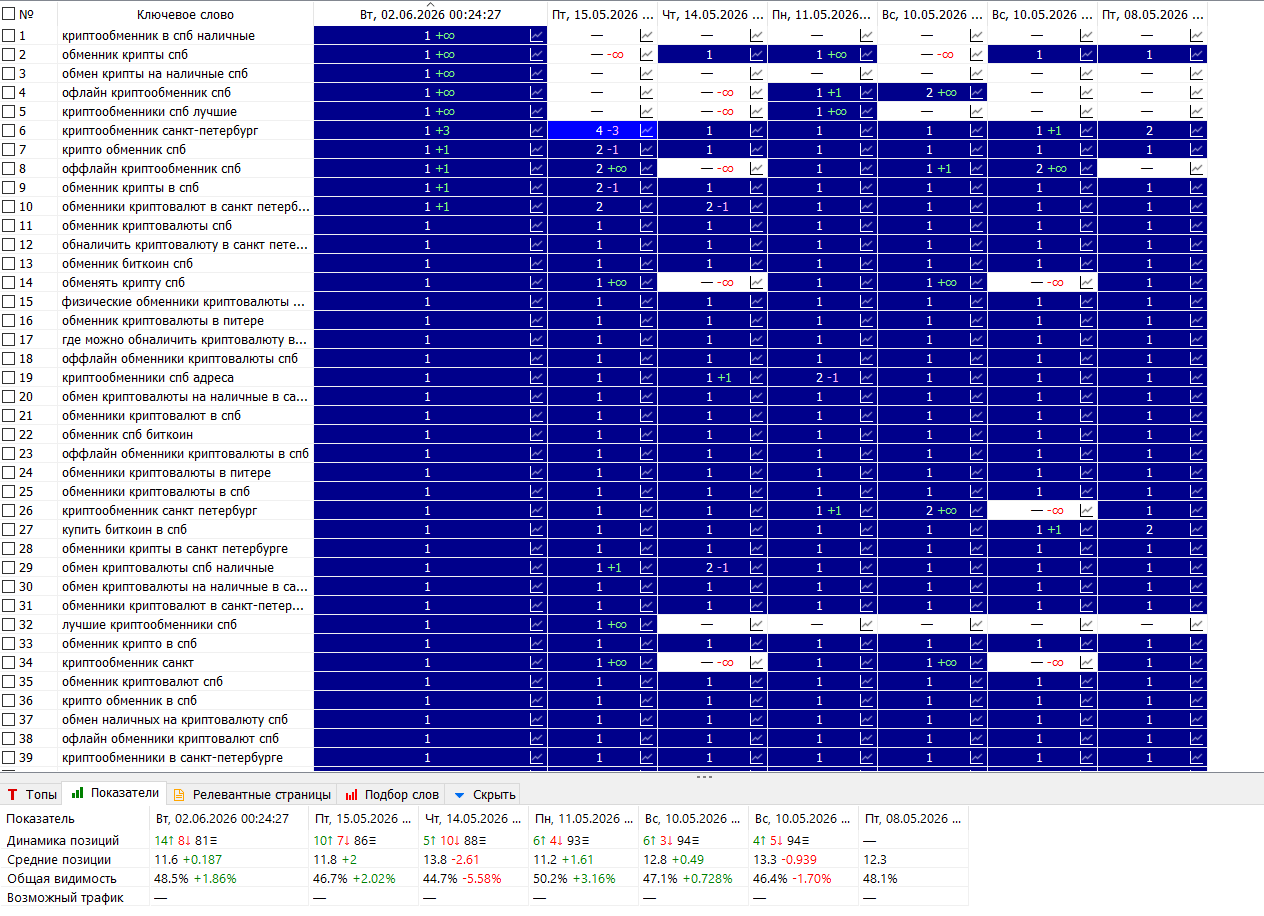Click chart icon for row 19 latest date column

(537, 377)
